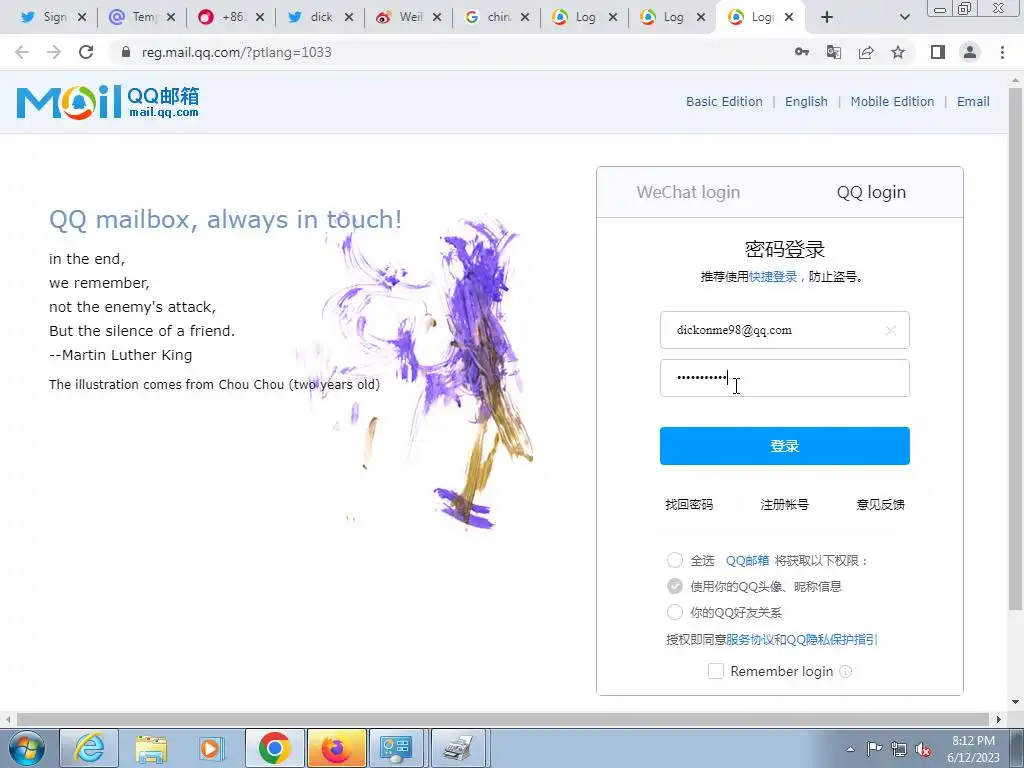Switch to the dick Twitter tab
The image size is (1024, 768).
pyautogui.click(x=311, y=17)
